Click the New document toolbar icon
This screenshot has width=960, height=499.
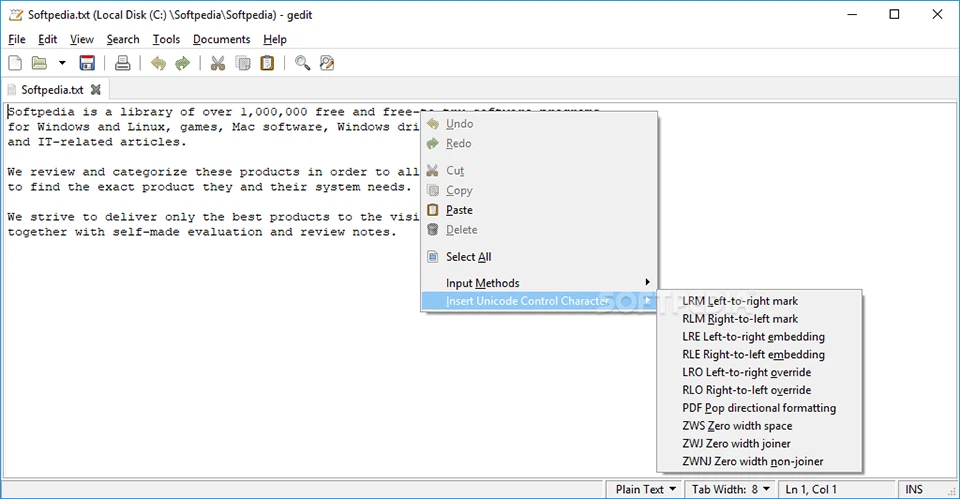[x=15, y=63]
